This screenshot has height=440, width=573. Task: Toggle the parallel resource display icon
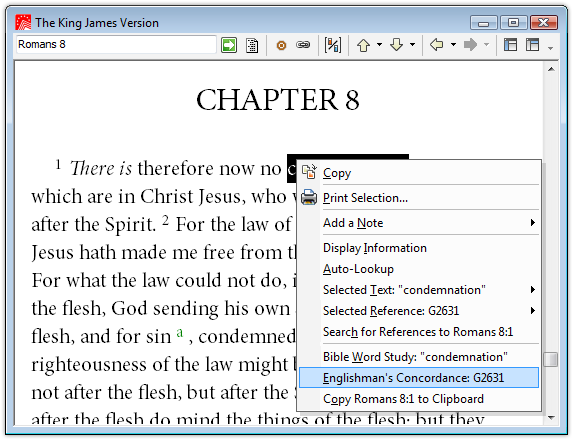coord(333,45)
